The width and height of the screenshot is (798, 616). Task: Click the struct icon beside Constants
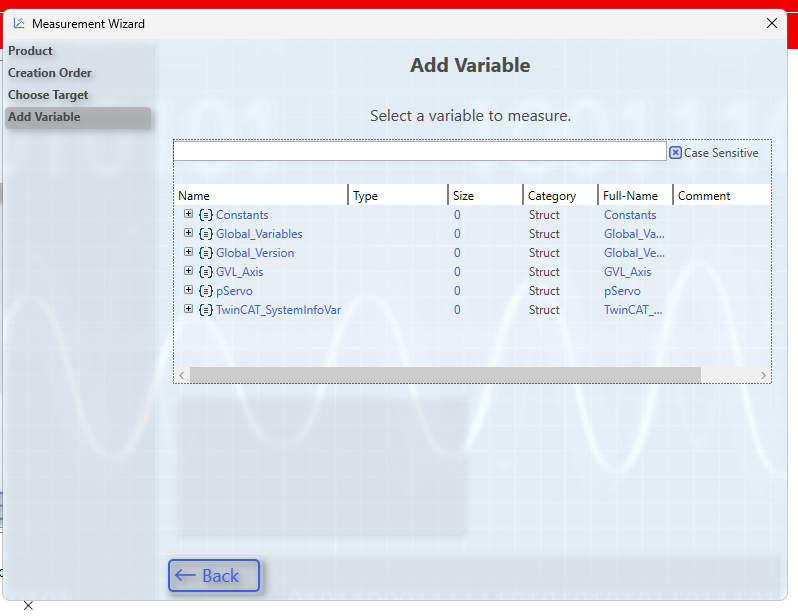pos(206,215)
